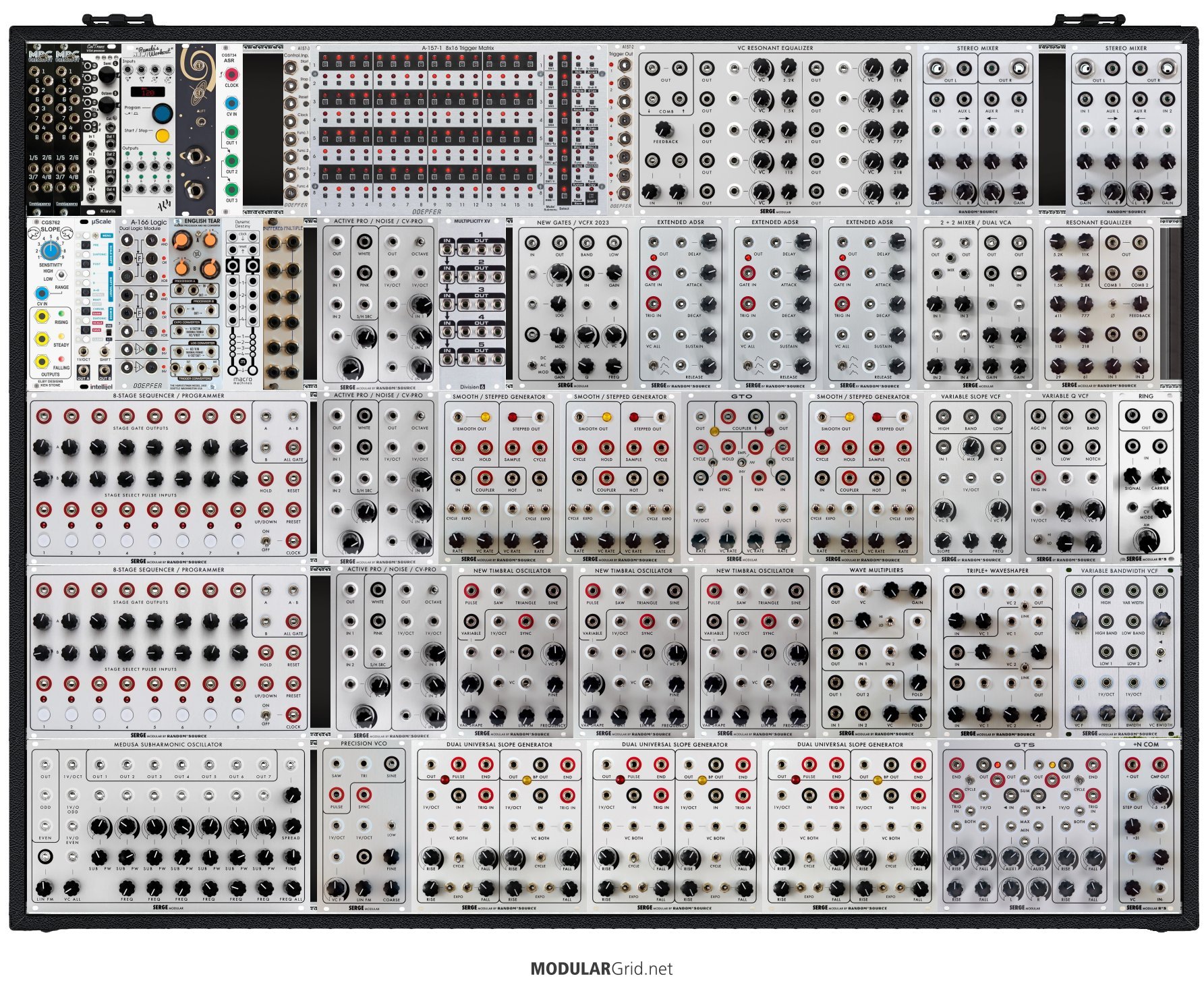Click the blue SENSITIVITY knob on CGS762 Slope

coord(50,250)
